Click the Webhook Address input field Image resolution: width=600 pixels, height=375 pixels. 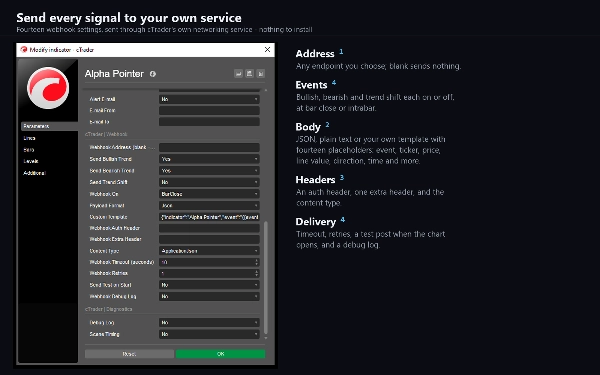[209, 147]
